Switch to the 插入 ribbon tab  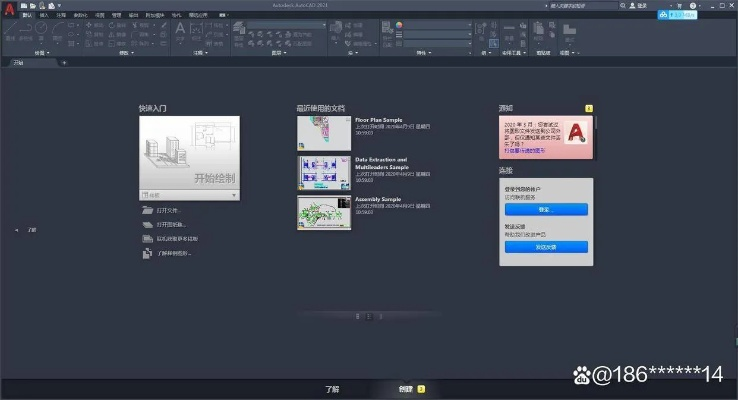point(44,15)
